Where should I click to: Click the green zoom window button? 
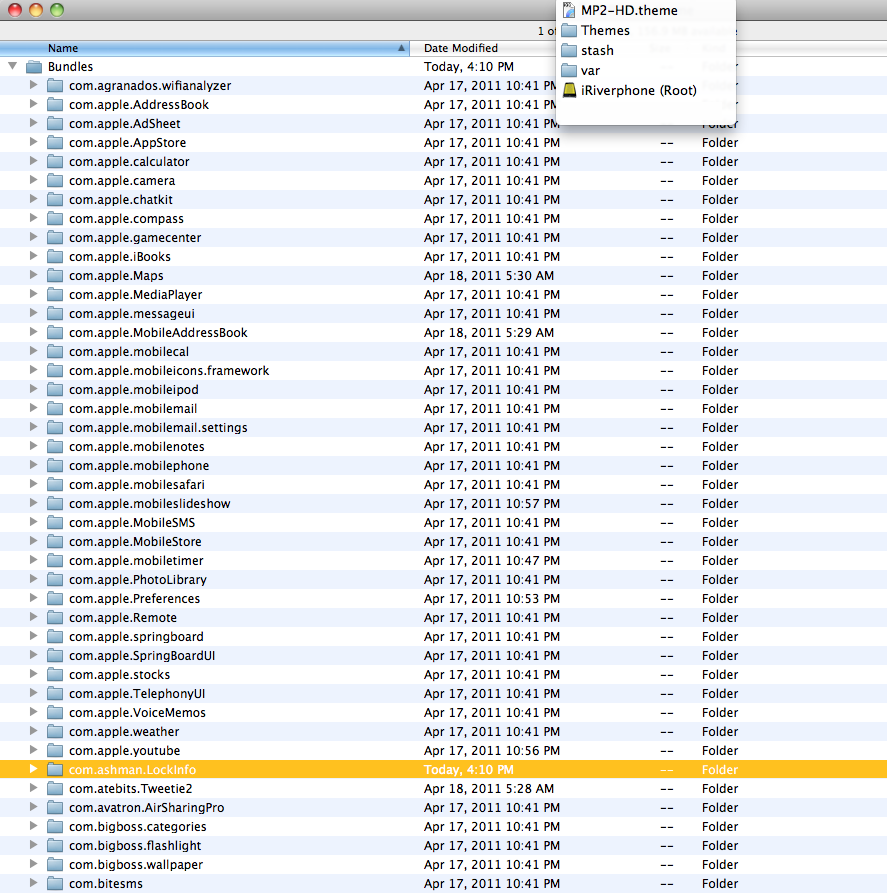tap(57, 10)
